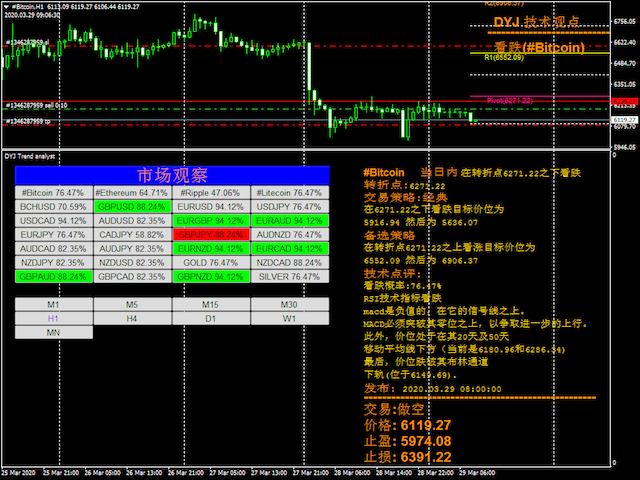This screenshot has height=480, width=640.
Task: Select the W1 weekly timeframe
Action: [289, 318]
